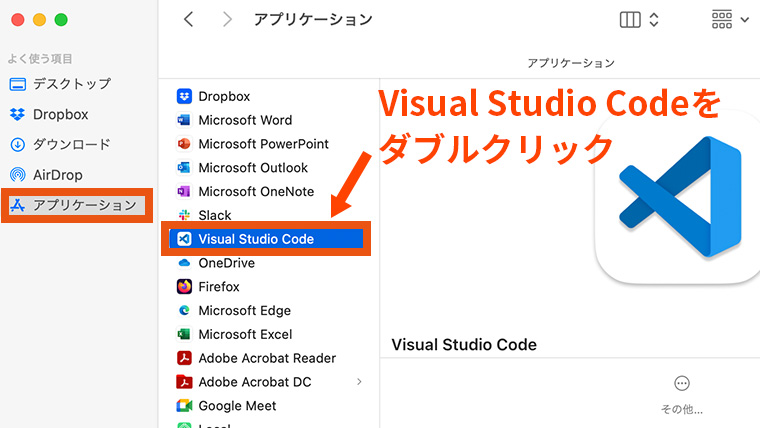Select アプリケーション in the sidebar

point(84,205)
